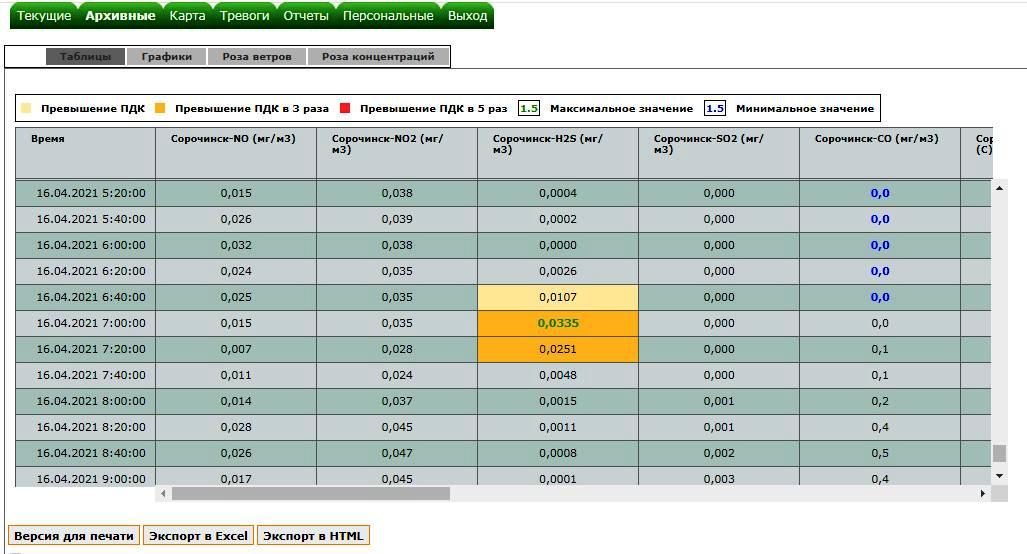Click Версия для печати button
1027x554 pixels.
(73, 536)
